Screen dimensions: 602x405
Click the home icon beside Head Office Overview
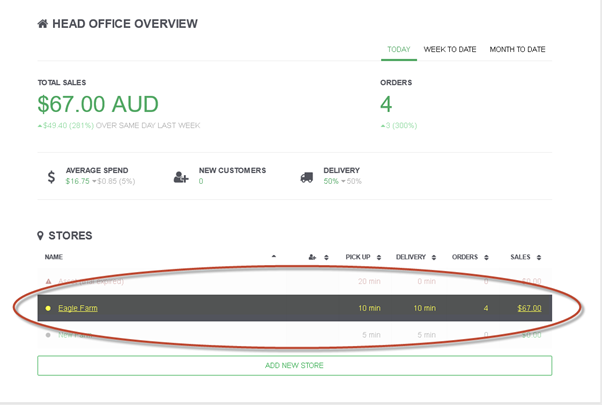(x=43, y=24)
